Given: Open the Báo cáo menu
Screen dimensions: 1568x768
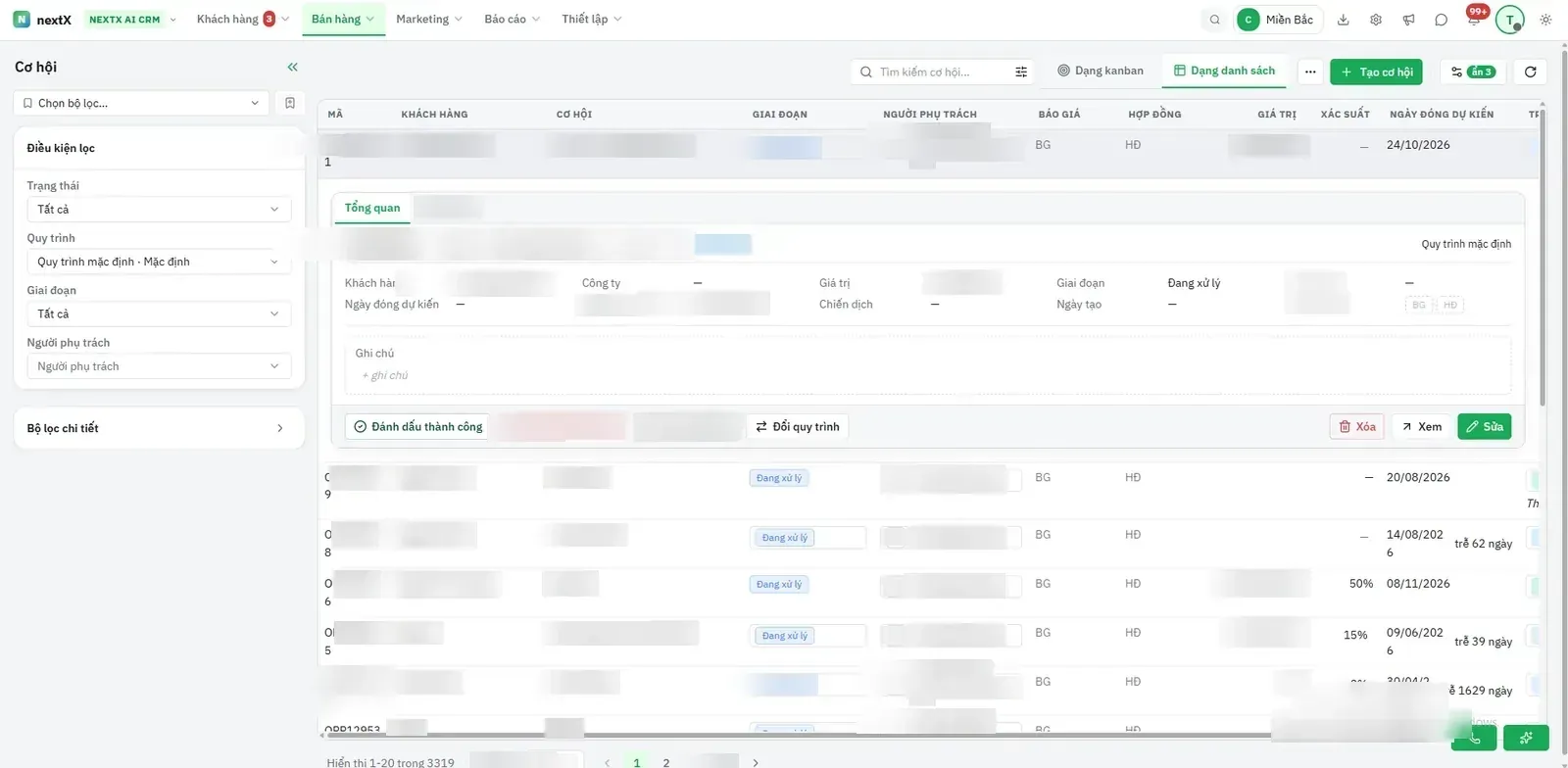Looking at the screenshot, I should (x=512, y=19).
